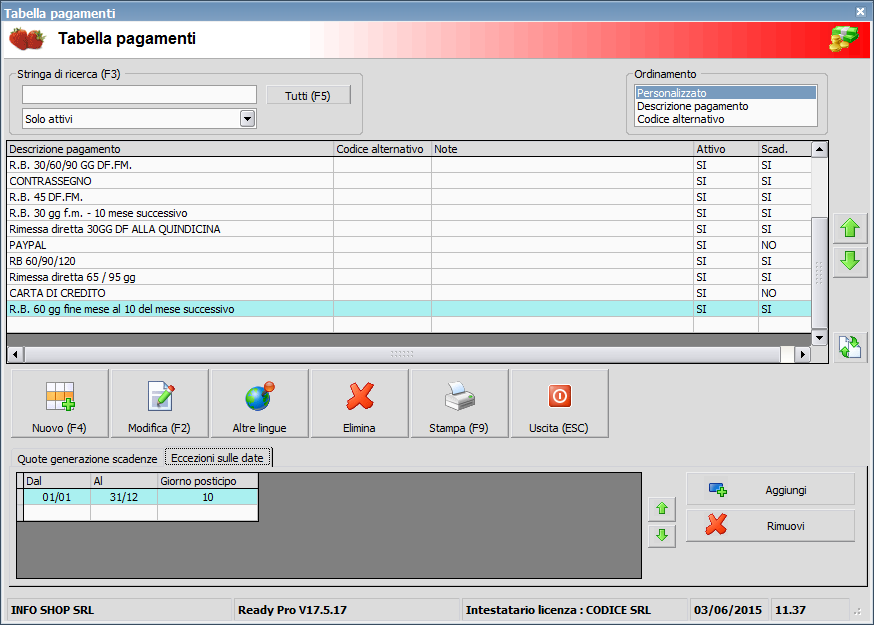Move selected payment up with green arrow
This screenshot has width=874, height=625.
(x=850, y=228)
